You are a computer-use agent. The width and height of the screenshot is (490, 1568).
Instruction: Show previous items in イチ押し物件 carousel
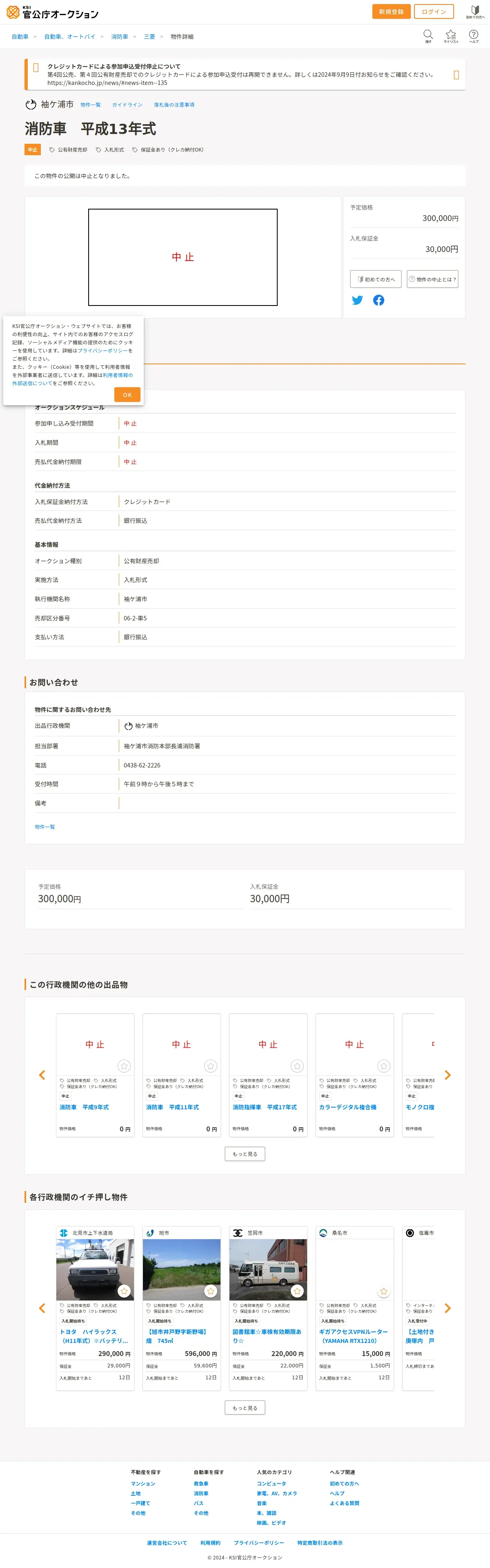(x=42, y=1308)
